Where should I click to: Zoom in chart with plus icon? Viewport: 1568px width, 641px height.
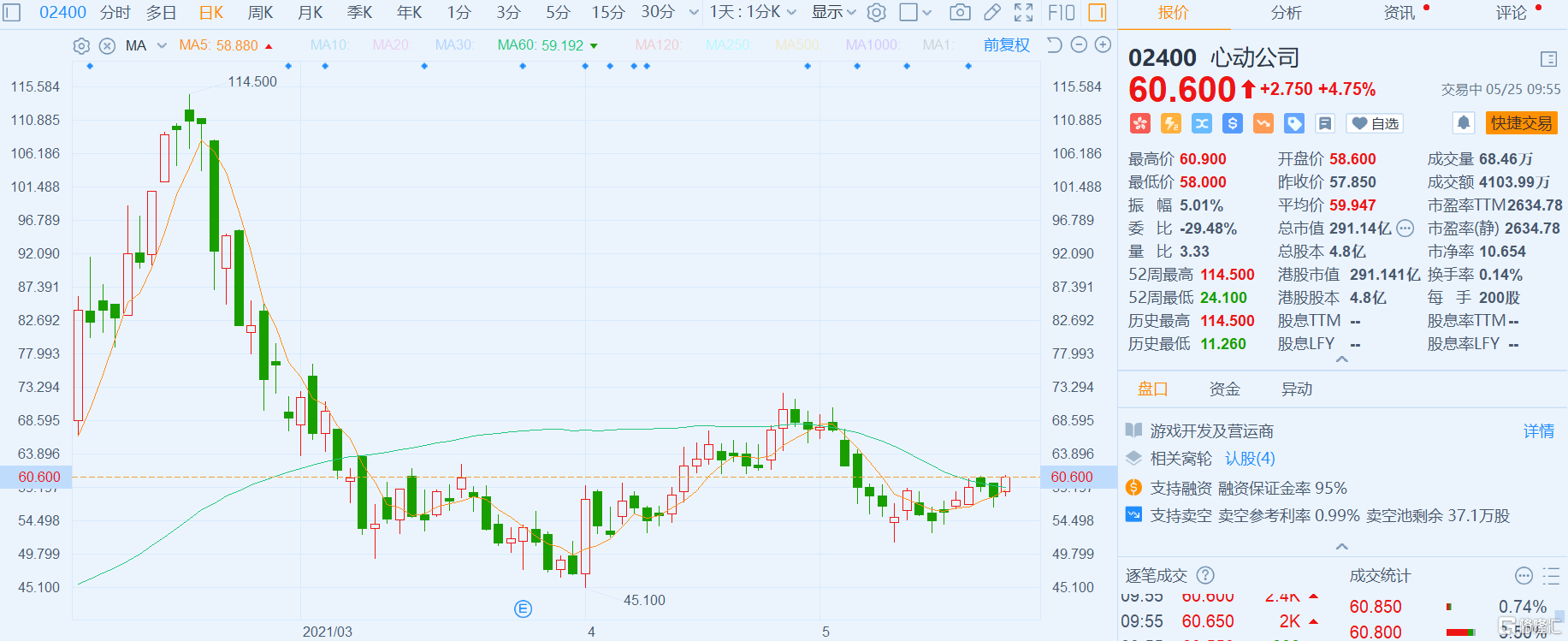click(x=1104, y=45)
